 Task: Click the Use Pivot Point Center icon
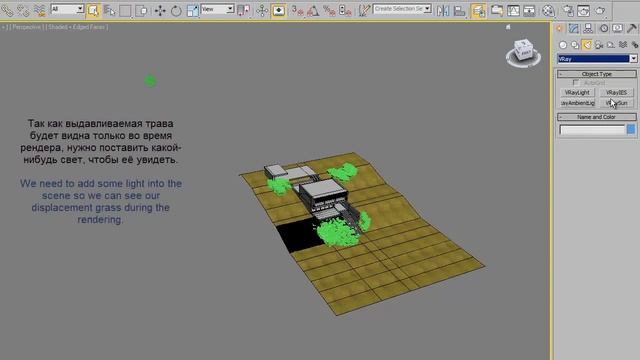point(244,11)
